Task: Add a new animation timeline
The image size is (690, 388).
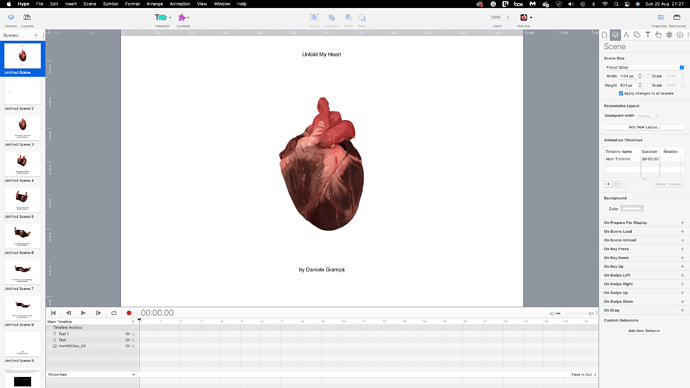Action: pyautogui.click(x=608, y=184)
